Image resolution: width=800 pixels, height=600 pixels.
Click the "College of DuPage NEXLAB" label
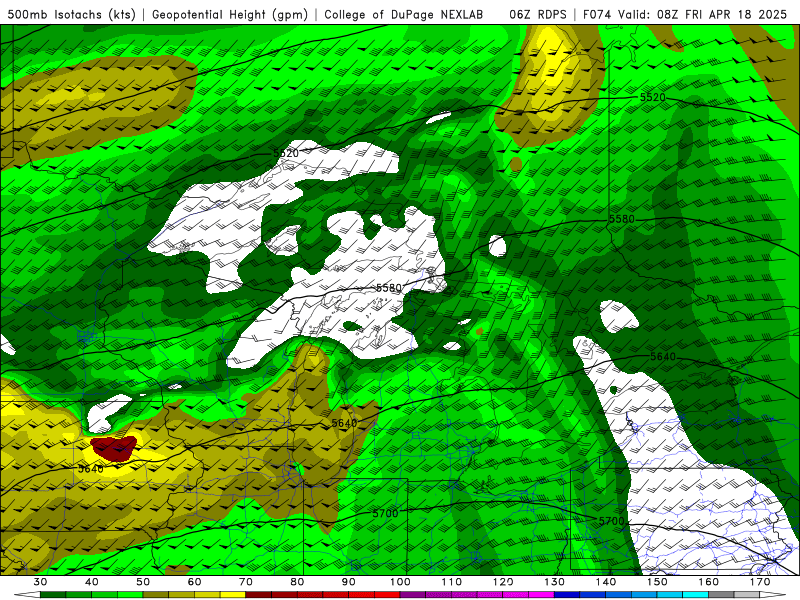tap(404, 14)
